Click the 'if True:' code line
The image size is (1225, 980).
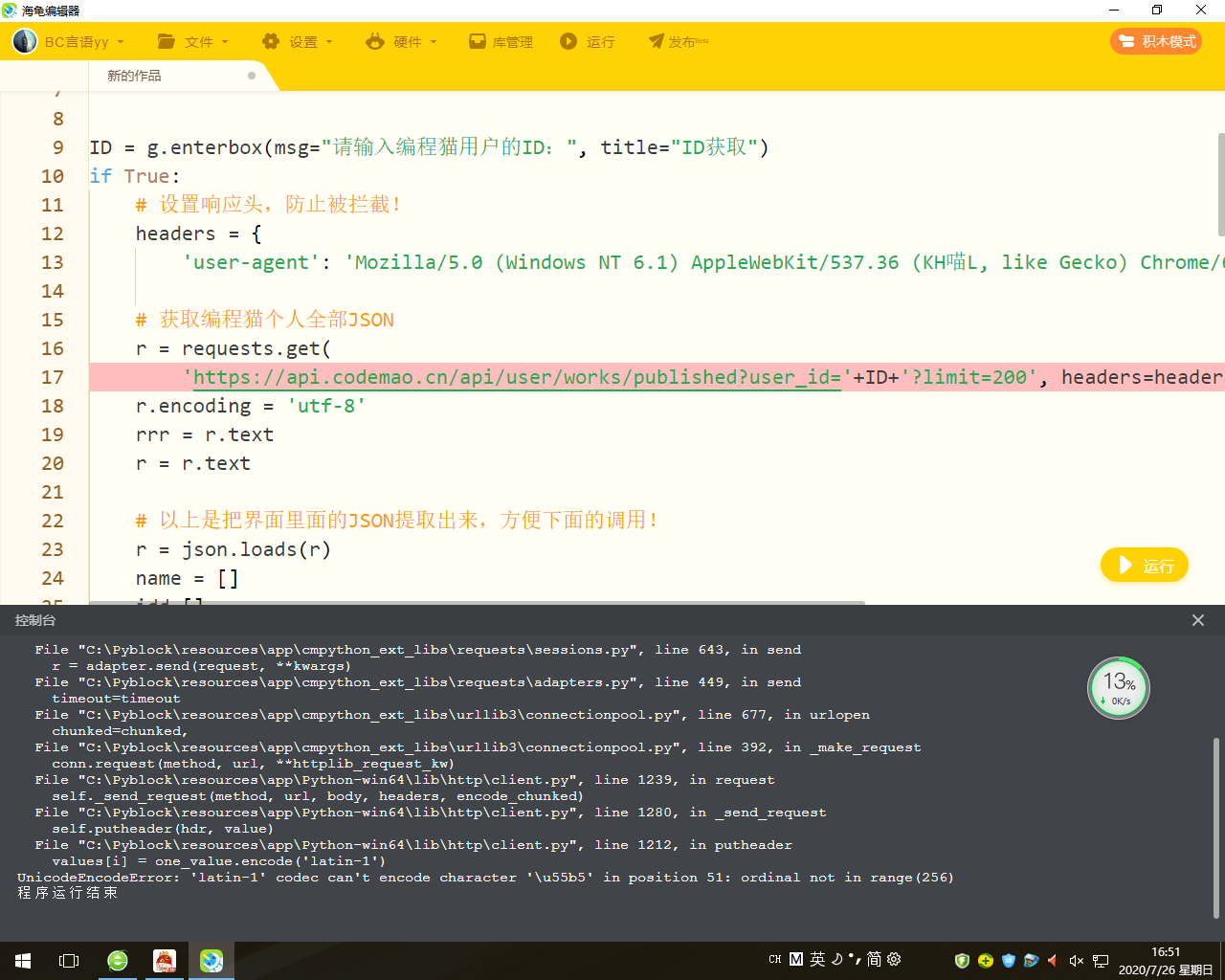135,176
